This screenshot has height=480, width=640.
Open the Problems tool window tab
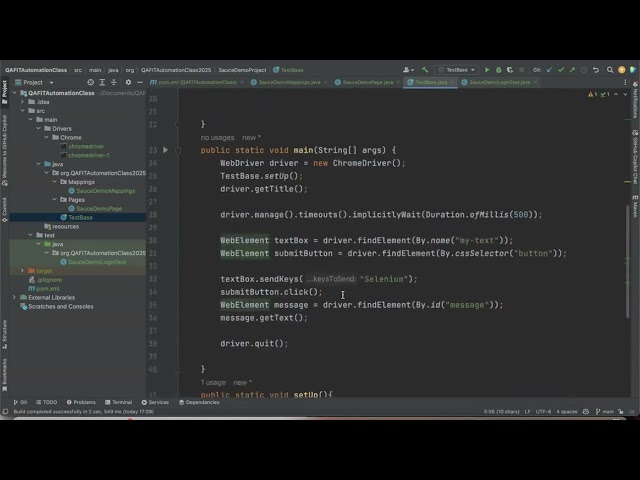point(81,402)
